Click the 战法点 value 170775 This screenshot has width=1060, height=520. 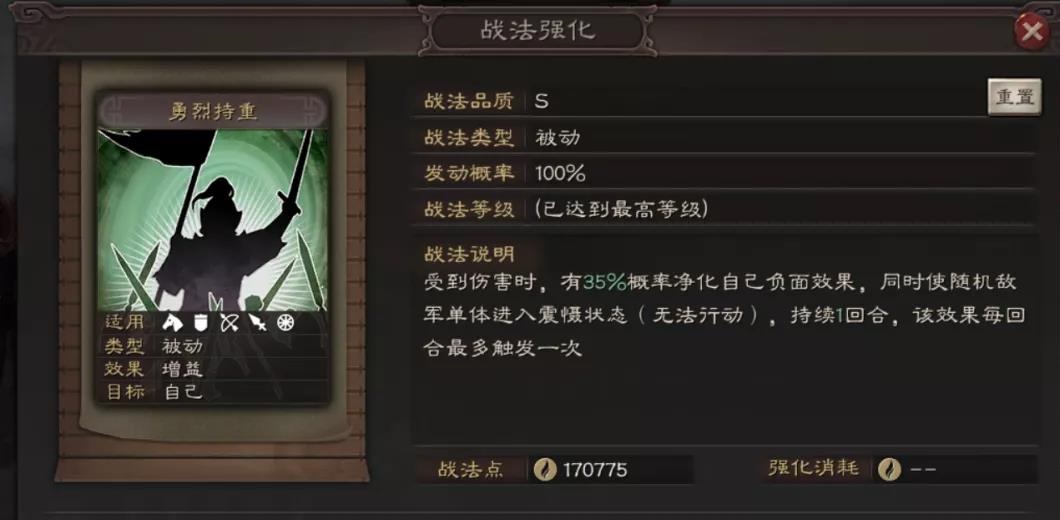[595, 470]
